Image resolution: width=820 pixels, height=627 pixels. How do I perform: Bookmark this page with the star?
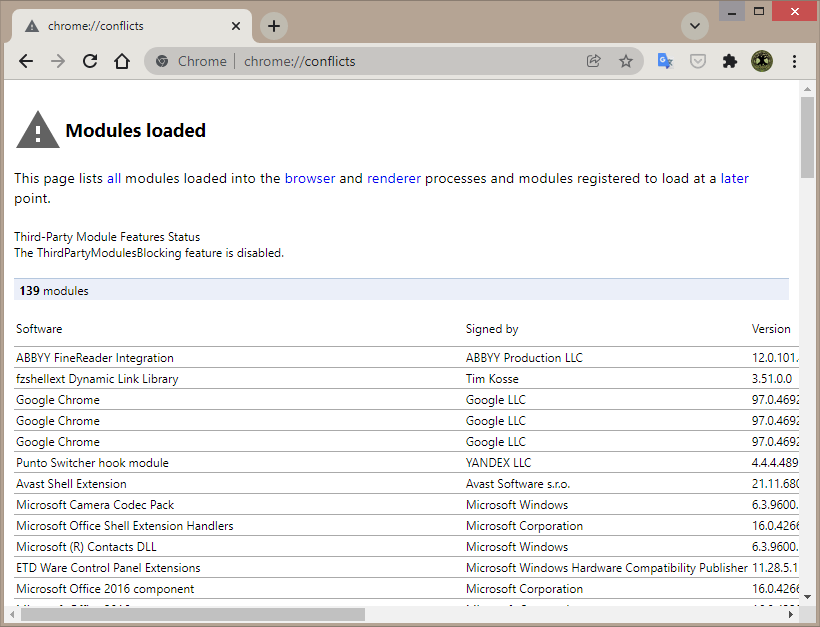[x=625, y=61]
